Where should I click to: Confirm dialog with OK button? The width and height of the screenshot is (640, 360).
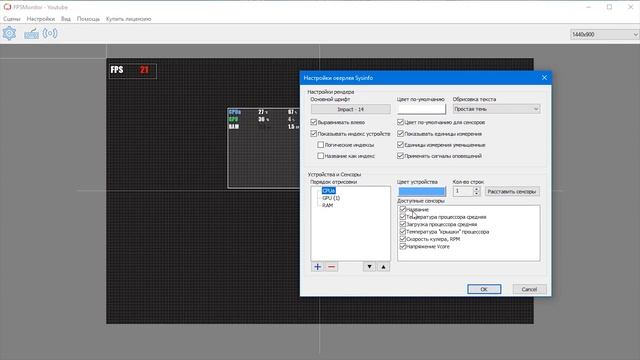(x=484, y=289)
